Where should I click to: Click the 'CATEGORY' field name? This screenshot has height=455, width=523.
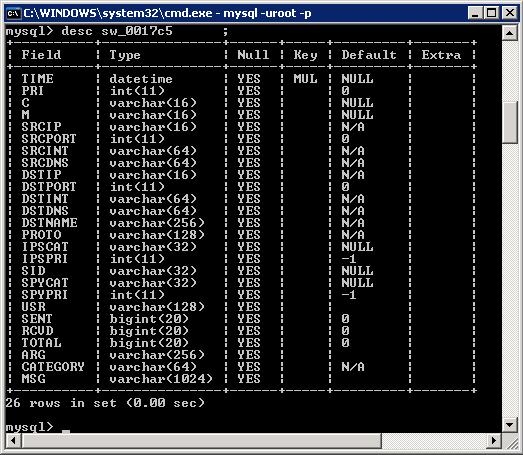(x=53, y=367)
